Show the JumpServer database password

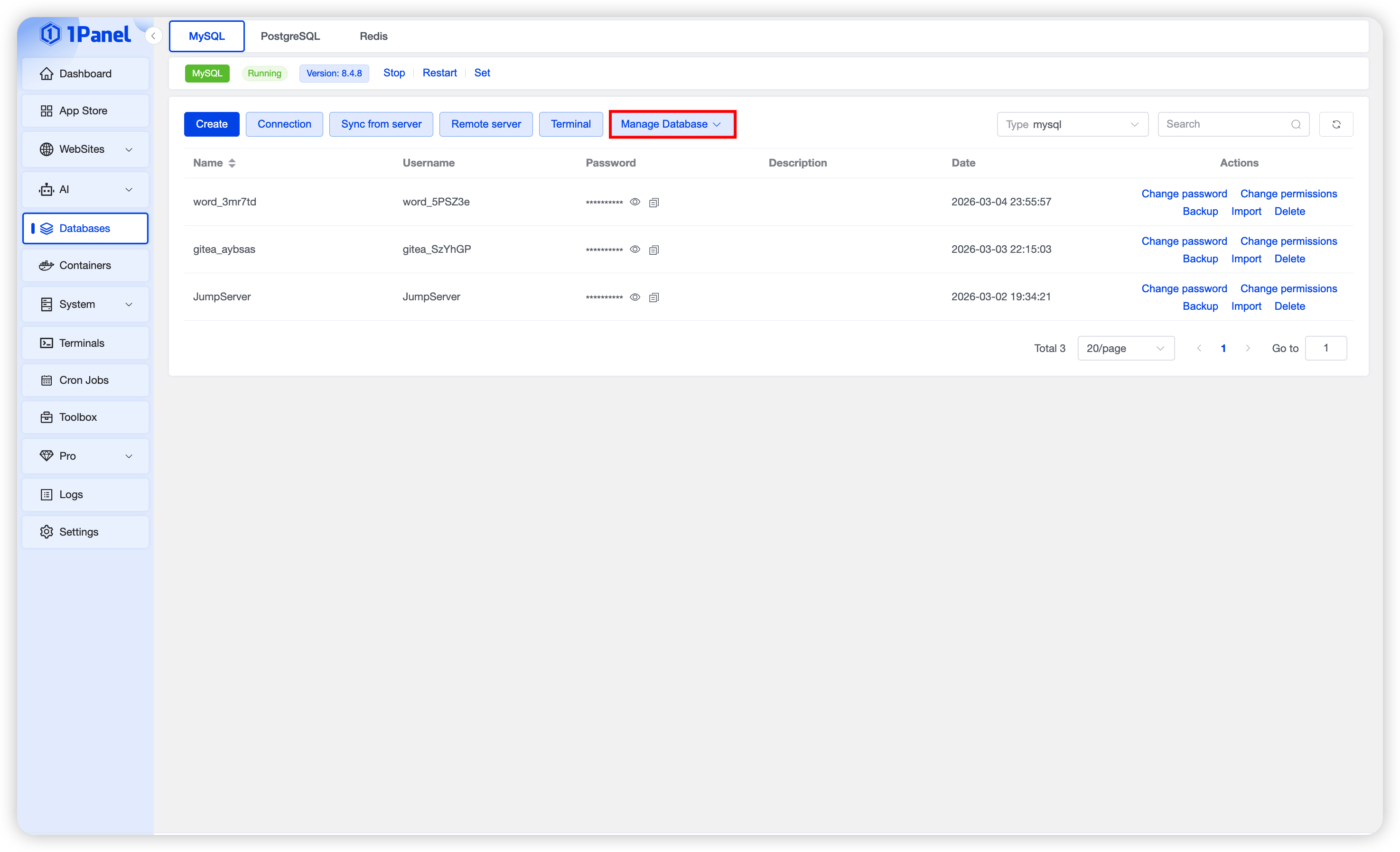coord(635,297)
